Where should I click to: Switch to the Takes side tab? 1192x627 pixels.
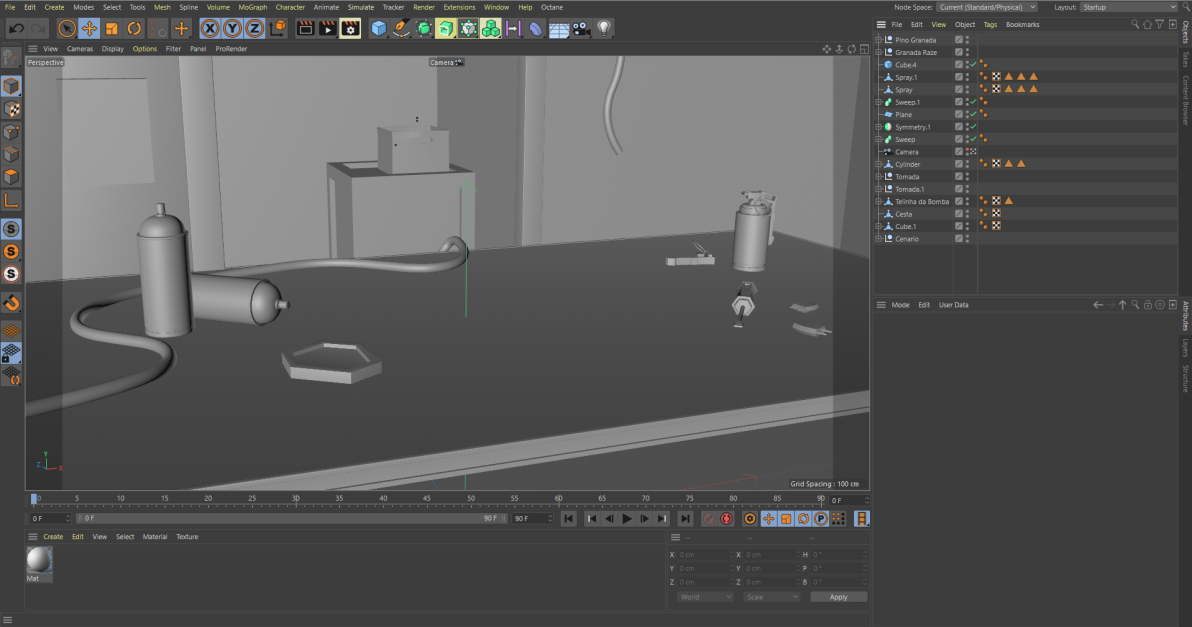(1185, 59)
